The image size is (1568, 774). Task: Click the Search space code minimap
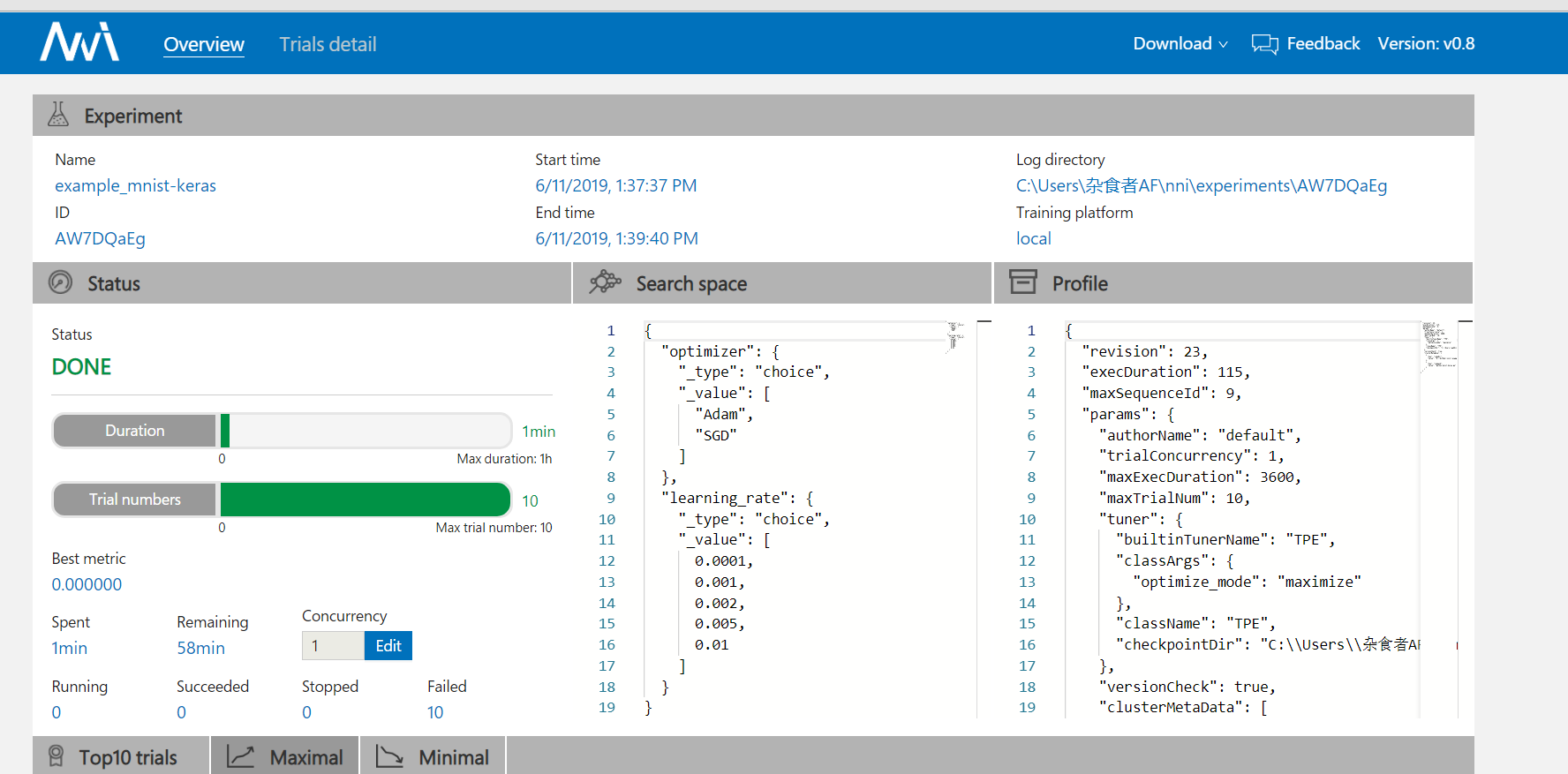coord(955,336)
